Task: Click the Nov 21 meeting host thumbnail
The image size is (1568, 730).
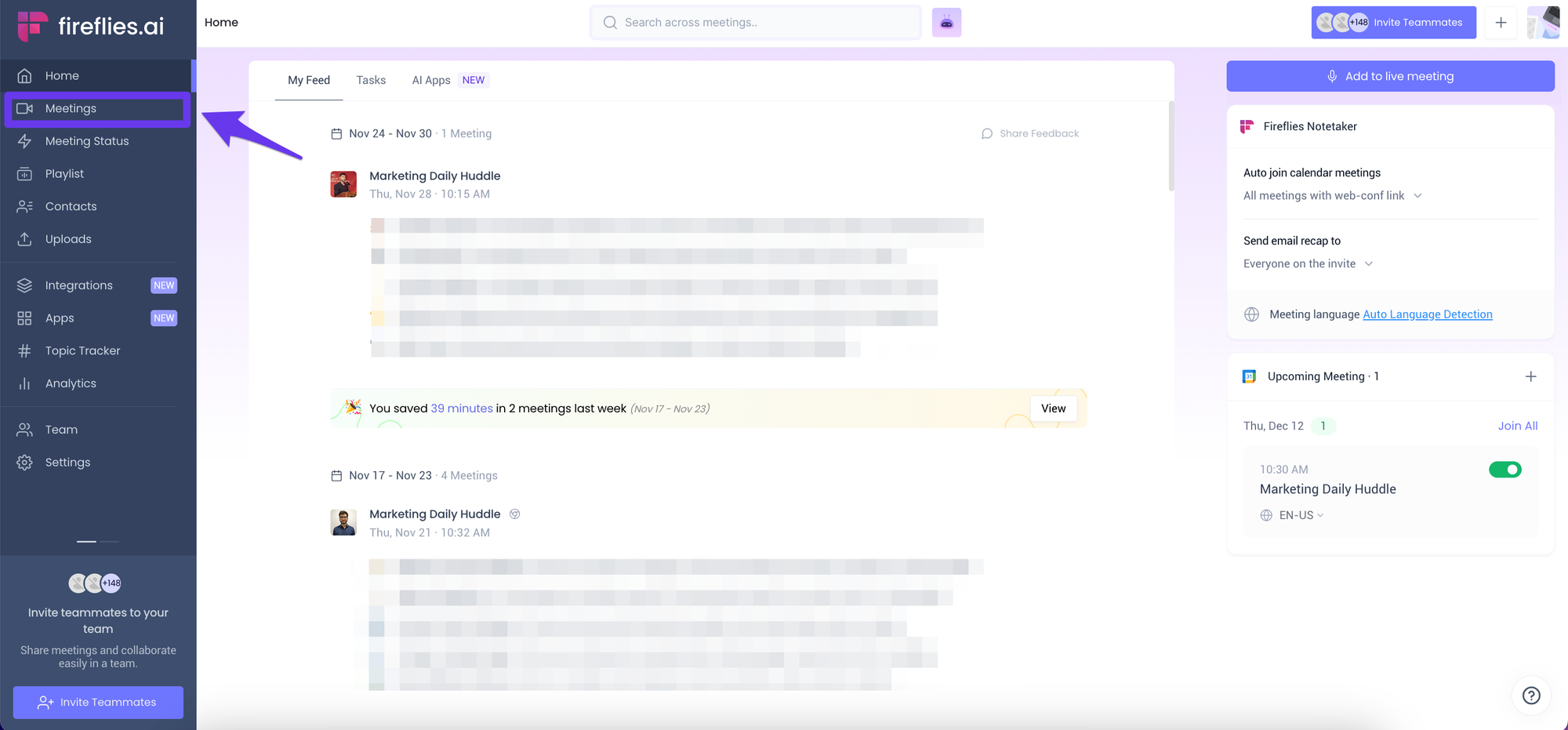Action: 343,522
